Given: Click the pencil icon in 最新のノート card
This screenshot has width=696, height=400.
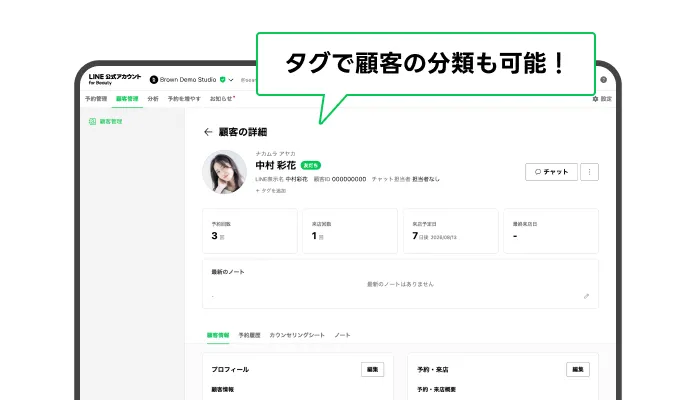Looking at the screenshot, I should pos(586,296).
